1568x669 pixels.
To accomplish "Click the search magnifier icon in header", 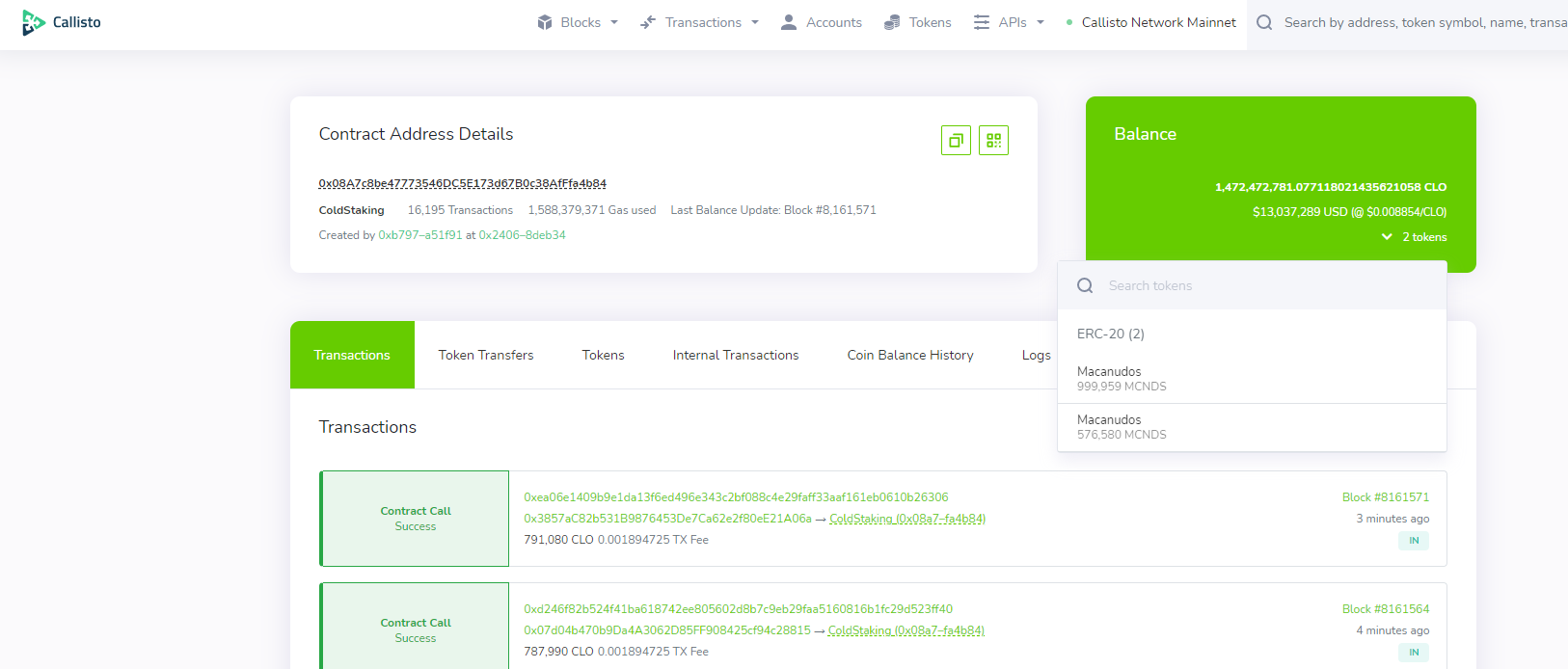I will click(x=1264, y=22).
